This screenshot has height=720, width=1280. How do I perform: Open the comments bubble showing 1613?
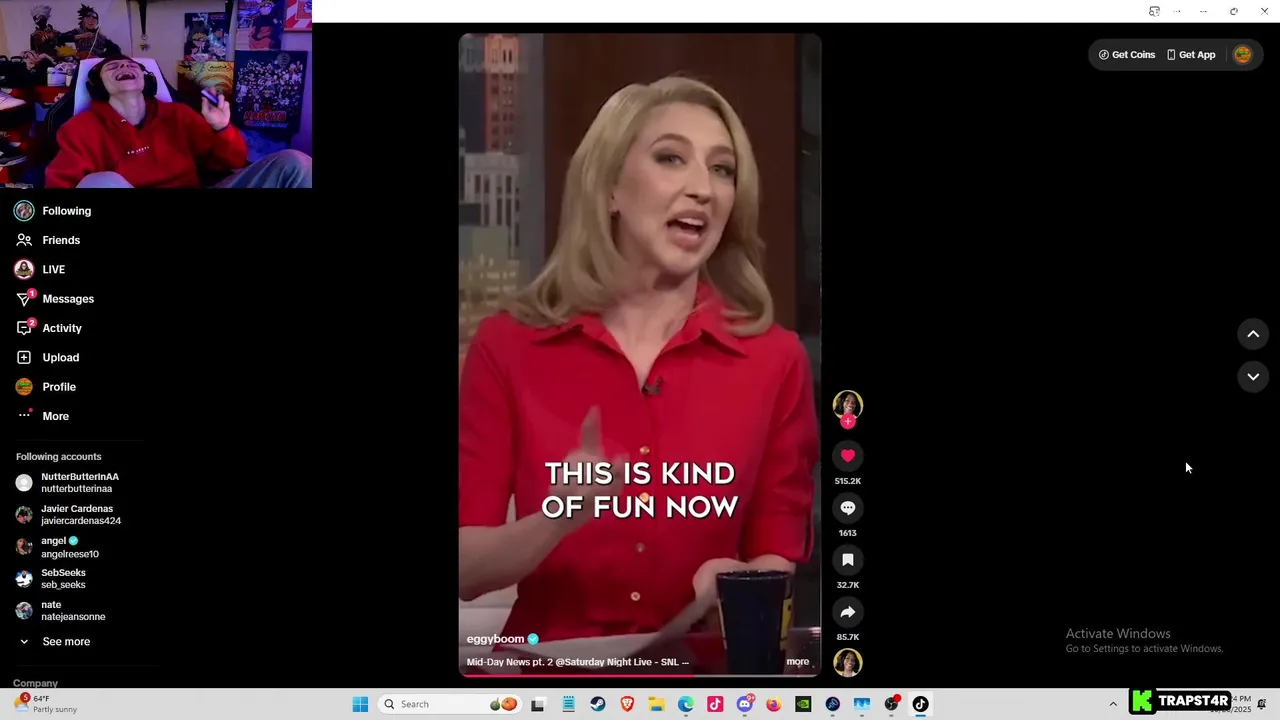[848, 508]
